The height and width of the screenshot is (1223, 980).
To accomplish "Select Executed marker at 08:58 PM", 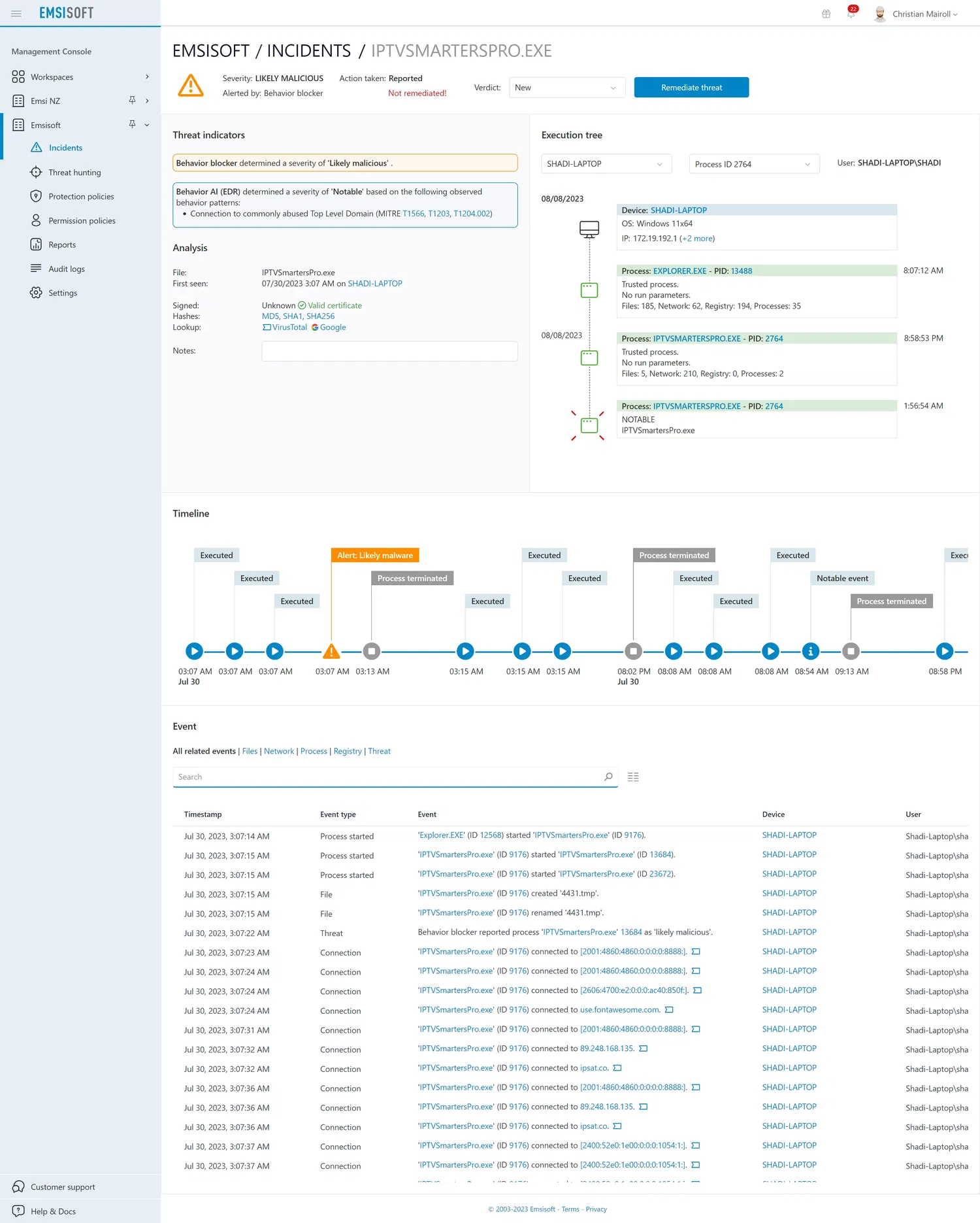I will [945, 651].
